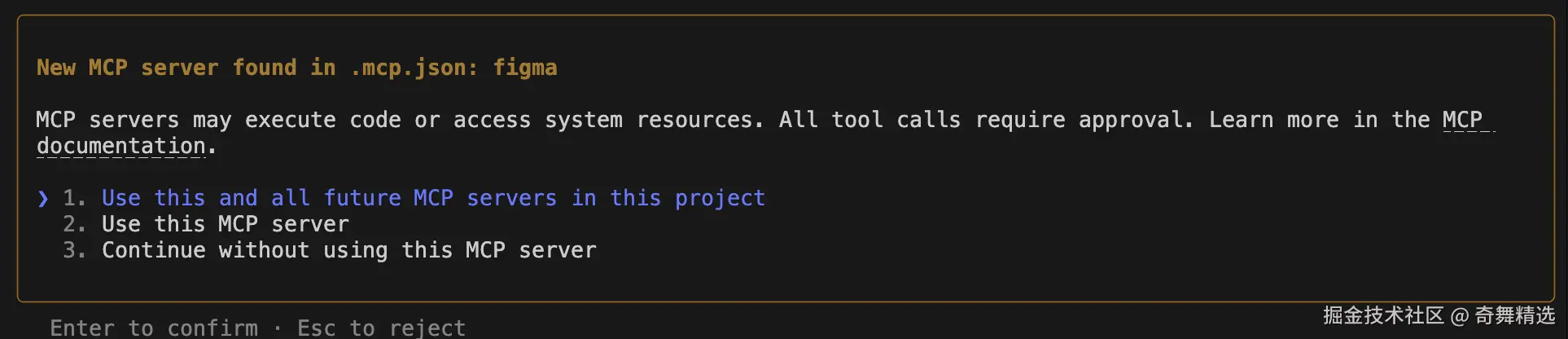Choose the "Use this MCP server" option
Viewport: 1568px width, 339px height.
[225, 224]
